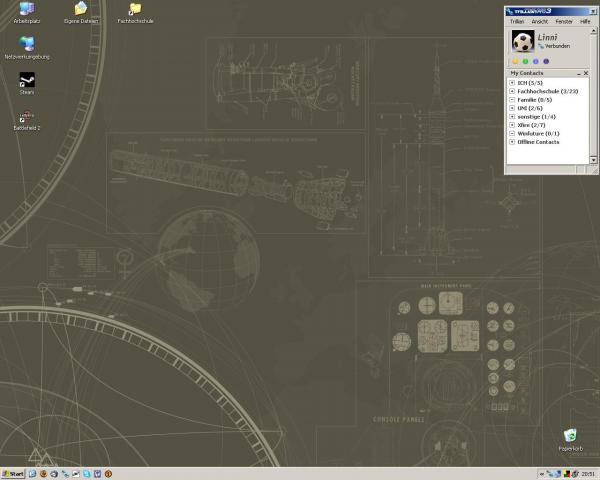Select the Offline Contacts label
The height and width of the screenshot is (480, 600).
pyautogui.click(x=538, y=142)
